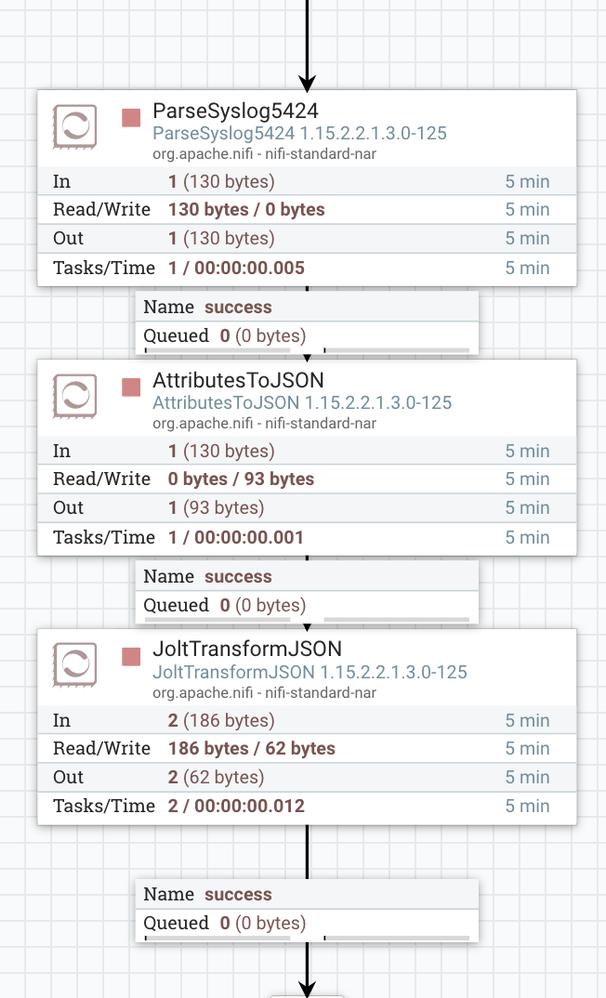This screenshot has height=998, width=606.
Task: Click the ParseSyslog5424 processor title
Action: click(236, 111)
